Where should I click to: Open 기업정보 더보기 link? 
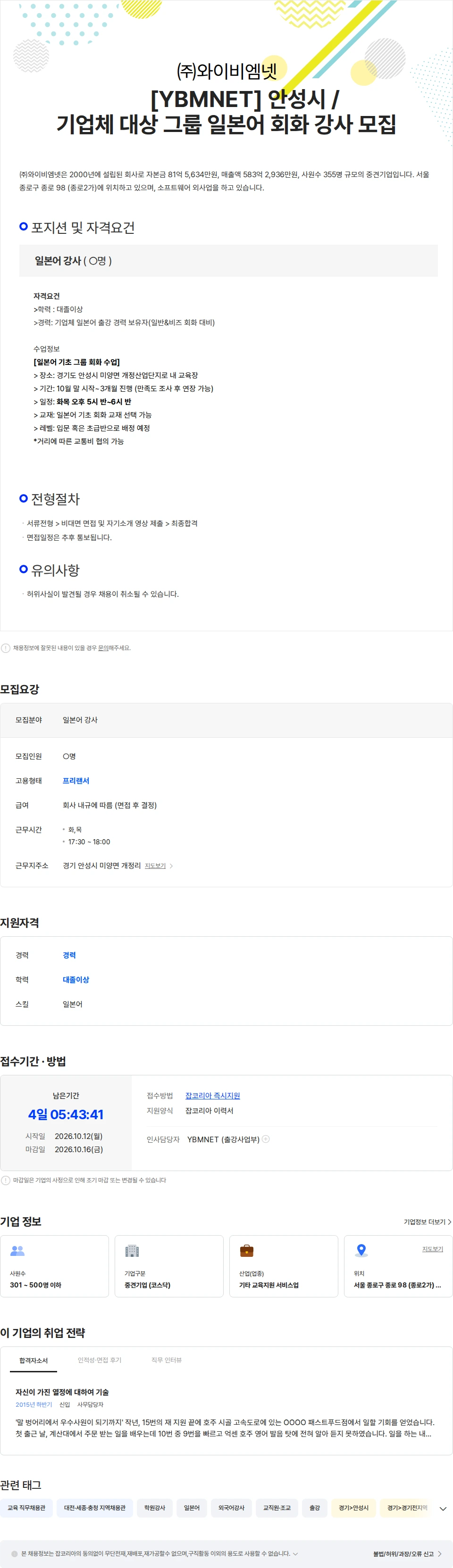point(428,1221)
